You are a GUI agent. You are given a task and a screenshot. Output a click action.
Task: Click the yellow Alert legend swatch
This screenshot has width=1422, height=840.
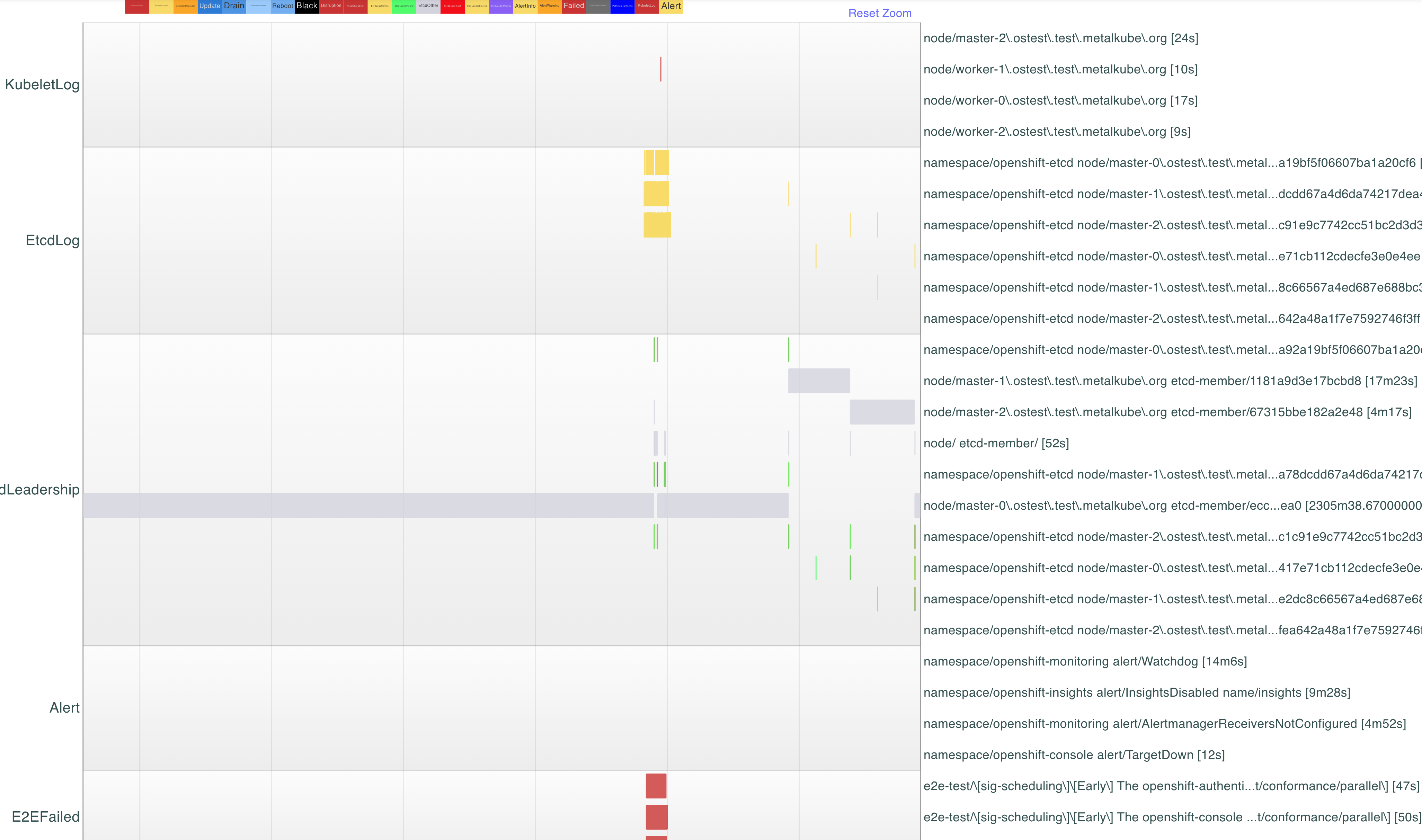coord(671,6)
